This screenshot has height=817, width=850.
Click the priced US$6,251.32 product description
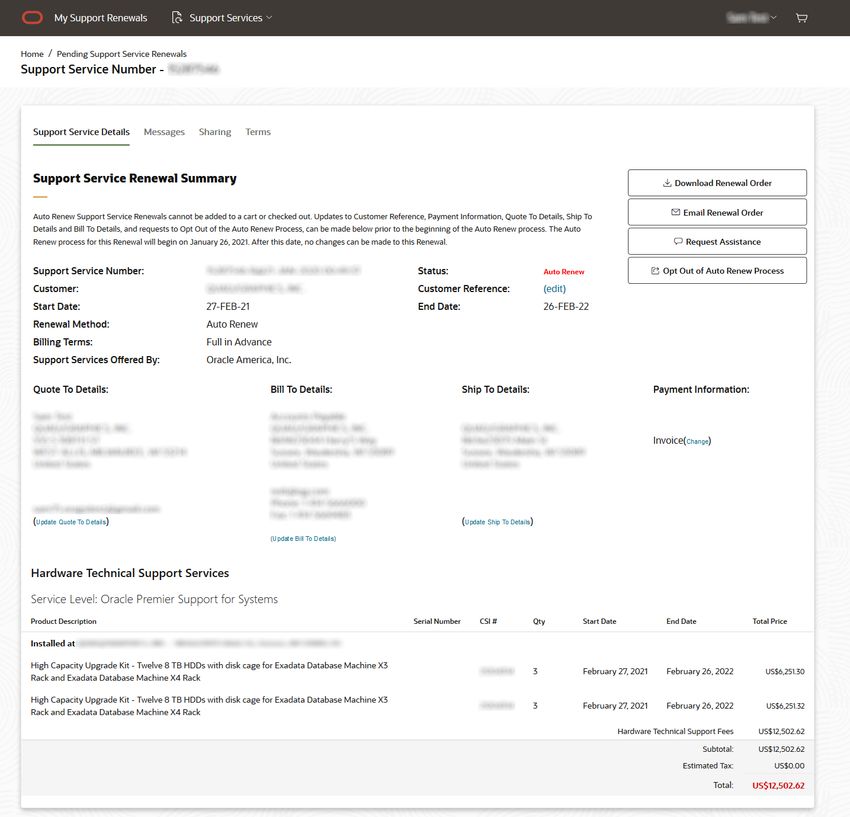pyautogui.click(x=209, y=706)
